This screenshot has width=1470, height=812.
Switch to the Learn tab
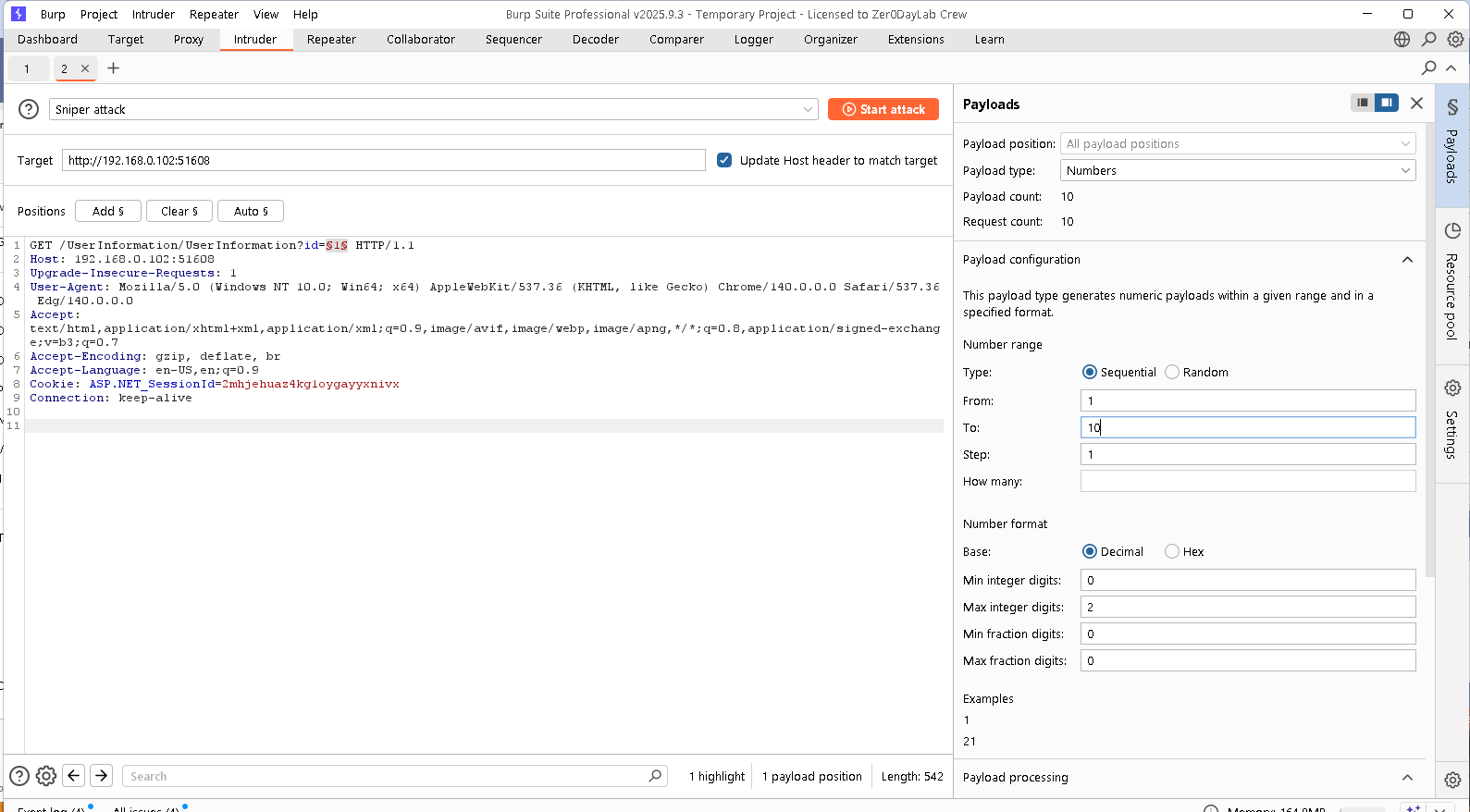[x=989, y=39]
